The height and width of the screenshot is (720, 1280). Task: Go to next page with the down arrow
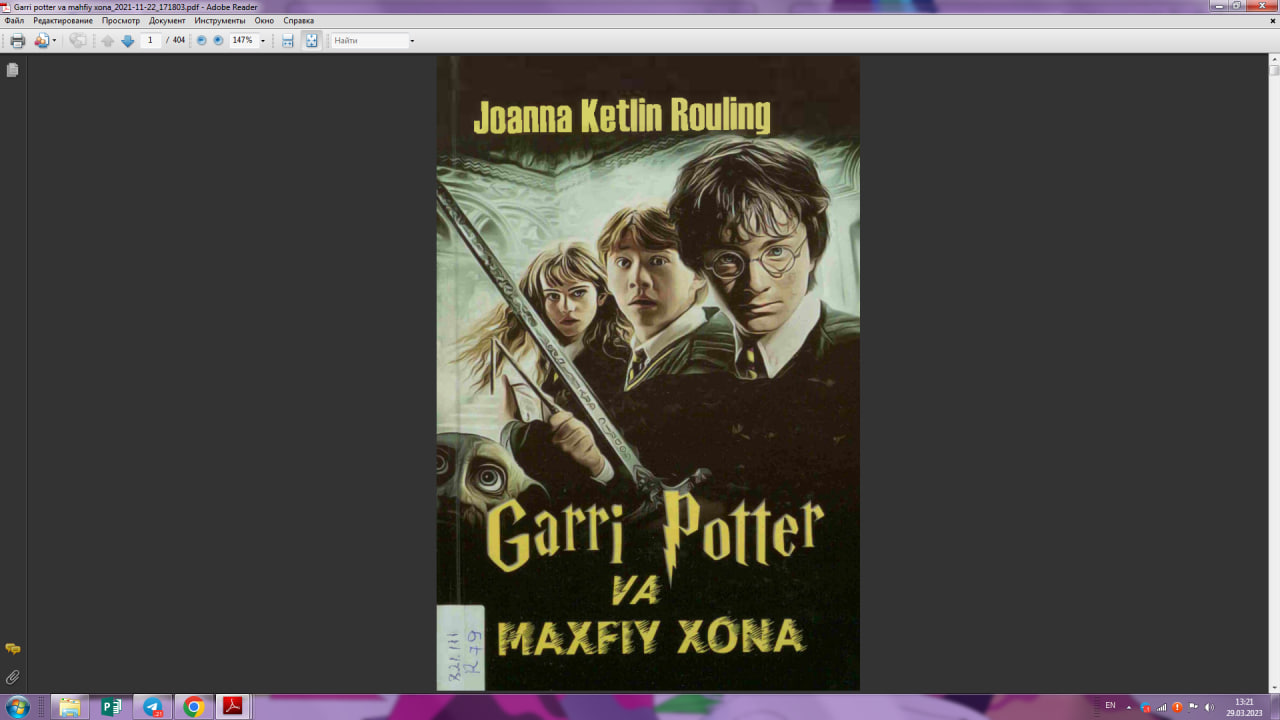pos(127,40)
